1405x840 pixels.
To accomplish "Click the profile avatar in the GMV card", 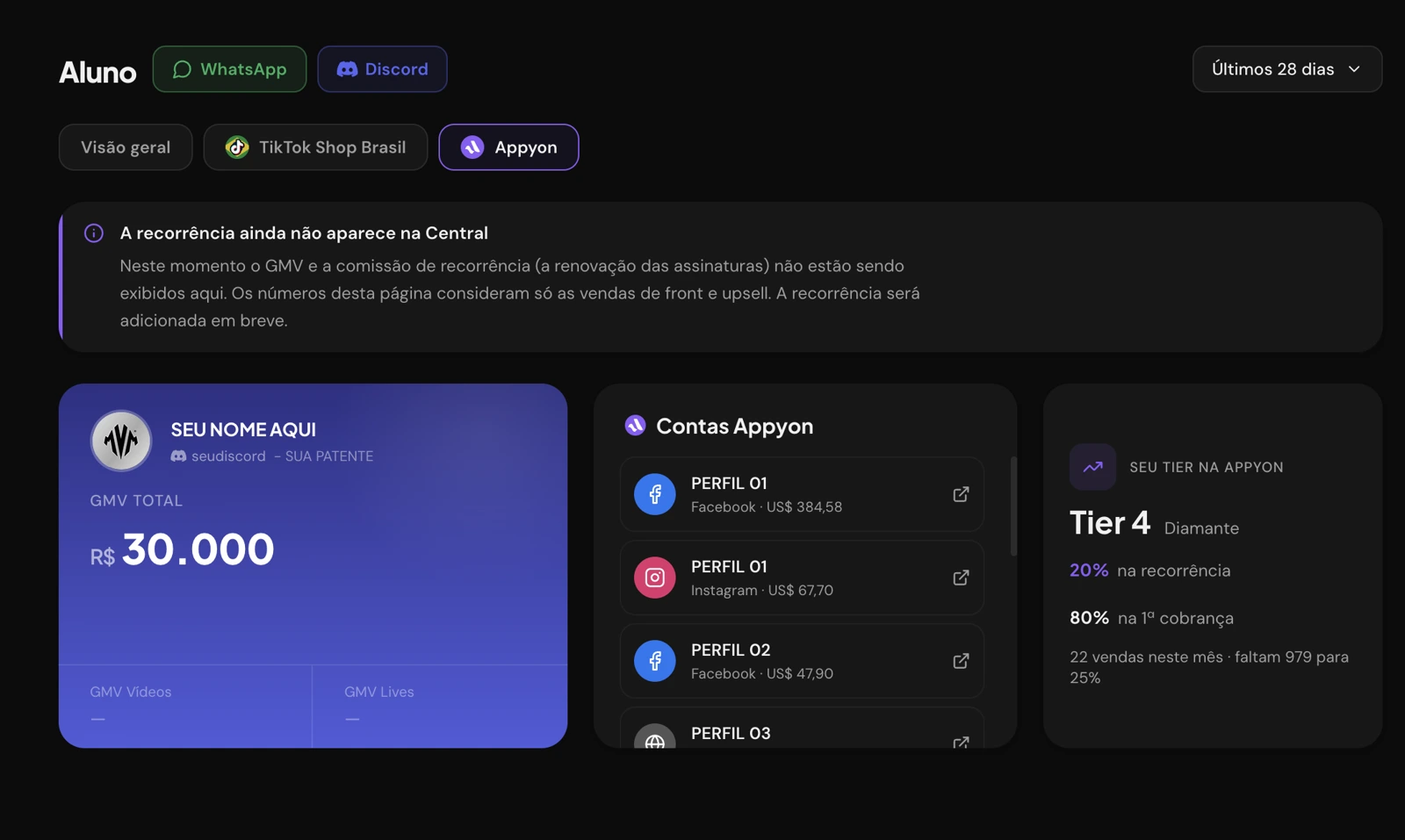I will (x=121, y=441).
